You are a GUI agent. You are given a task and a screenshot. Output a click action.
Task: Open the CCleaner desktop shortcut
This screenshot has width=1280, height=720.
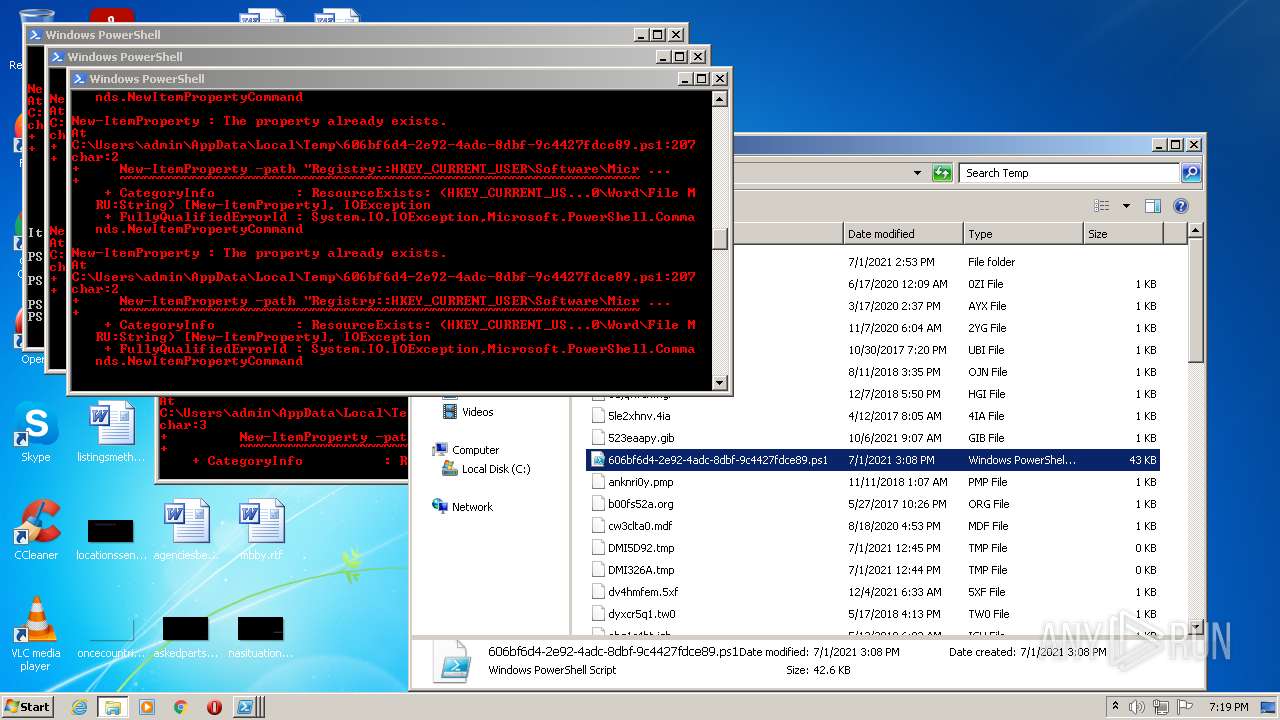click(36, 530)
